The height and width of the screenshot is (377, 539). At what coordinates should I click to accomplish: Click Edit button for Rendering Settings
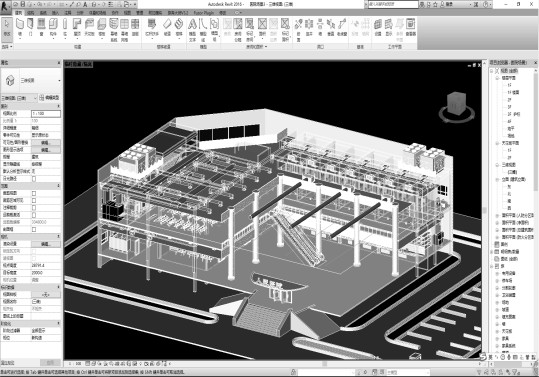[46, 244]
